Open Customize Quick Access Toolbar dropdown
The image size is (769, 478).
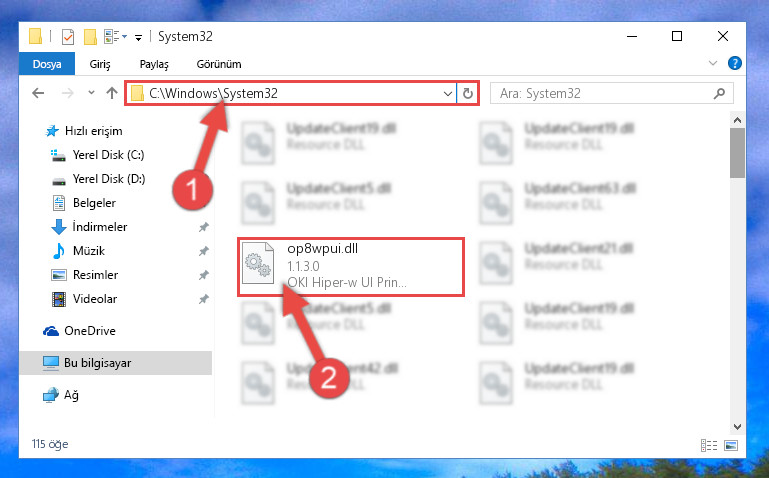click(x=138, y=37)
